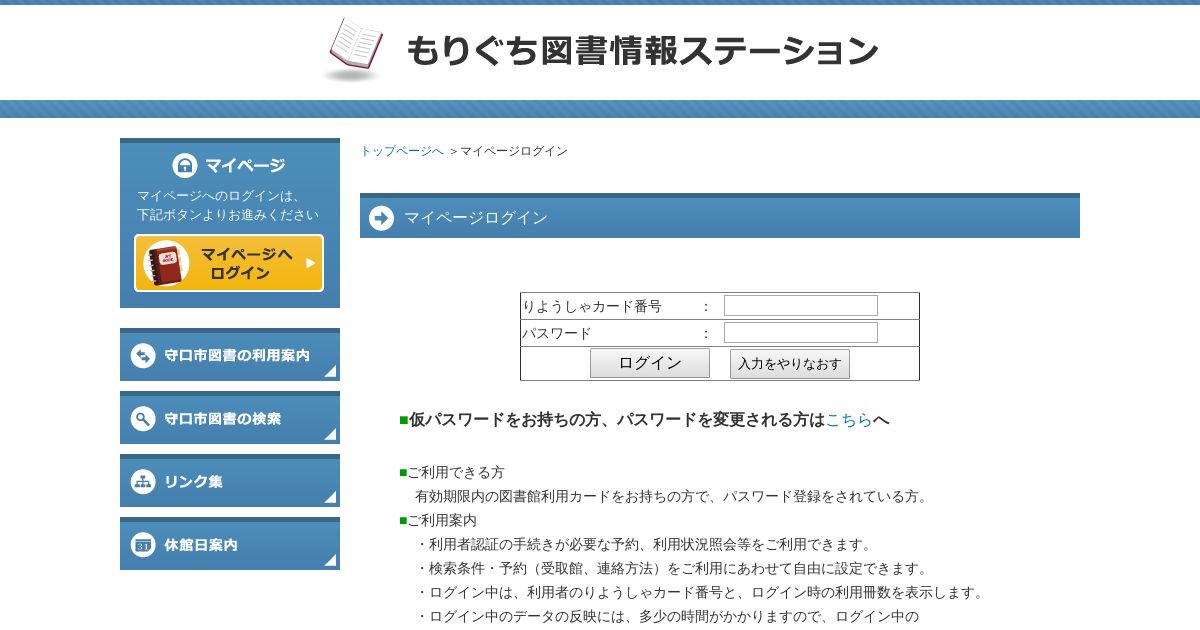The image size is (1200, 630).
Task: Click the ご利用できる方 heading text
Action: click(456, 472)
